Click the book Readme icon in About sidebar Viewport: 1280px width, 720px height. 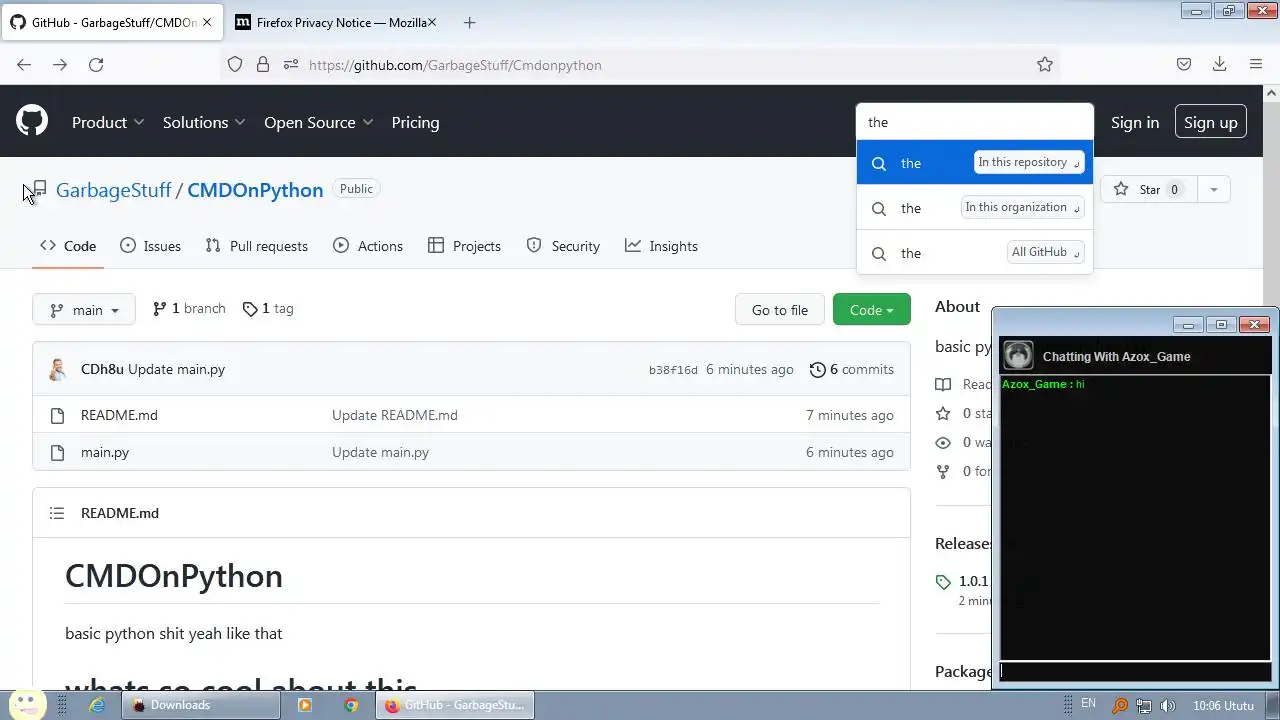943,384
